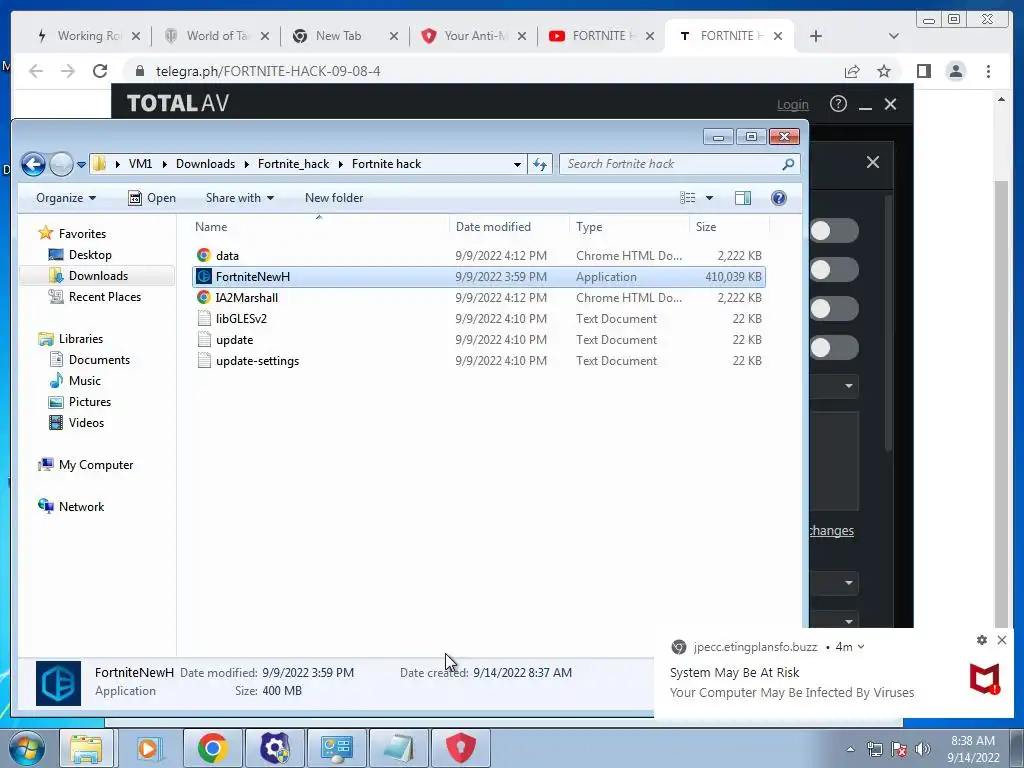Open the Share with dropdown
The height and width of the screenshot is (768, 1024).
pyautogui.click(x=240, y=198)
